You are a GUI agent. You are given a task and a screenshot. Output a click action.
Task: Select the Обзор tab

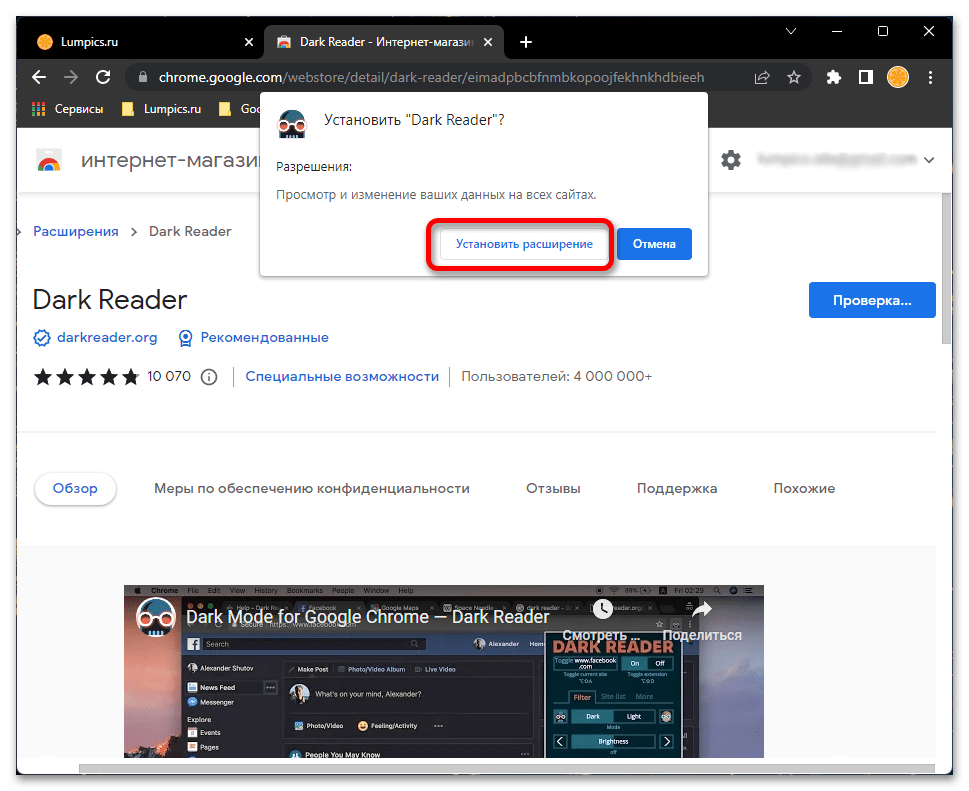pyautogui.click(x=75, y=489)
